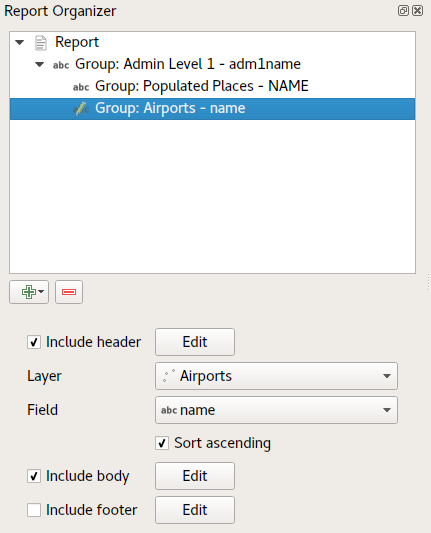This screenshot has height=533, width=431.
Task: Click the abc icon beside Populated Places group
Action: (x=81, y=87)
